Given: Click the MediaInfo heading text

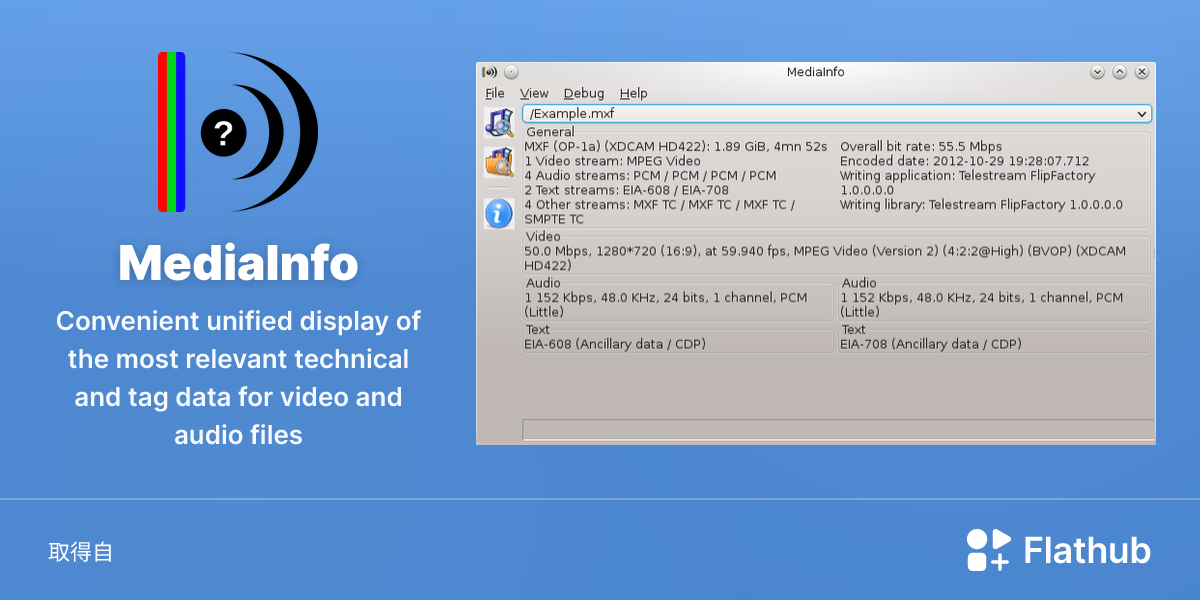Looking at the screenshot, I should (238, 263).
